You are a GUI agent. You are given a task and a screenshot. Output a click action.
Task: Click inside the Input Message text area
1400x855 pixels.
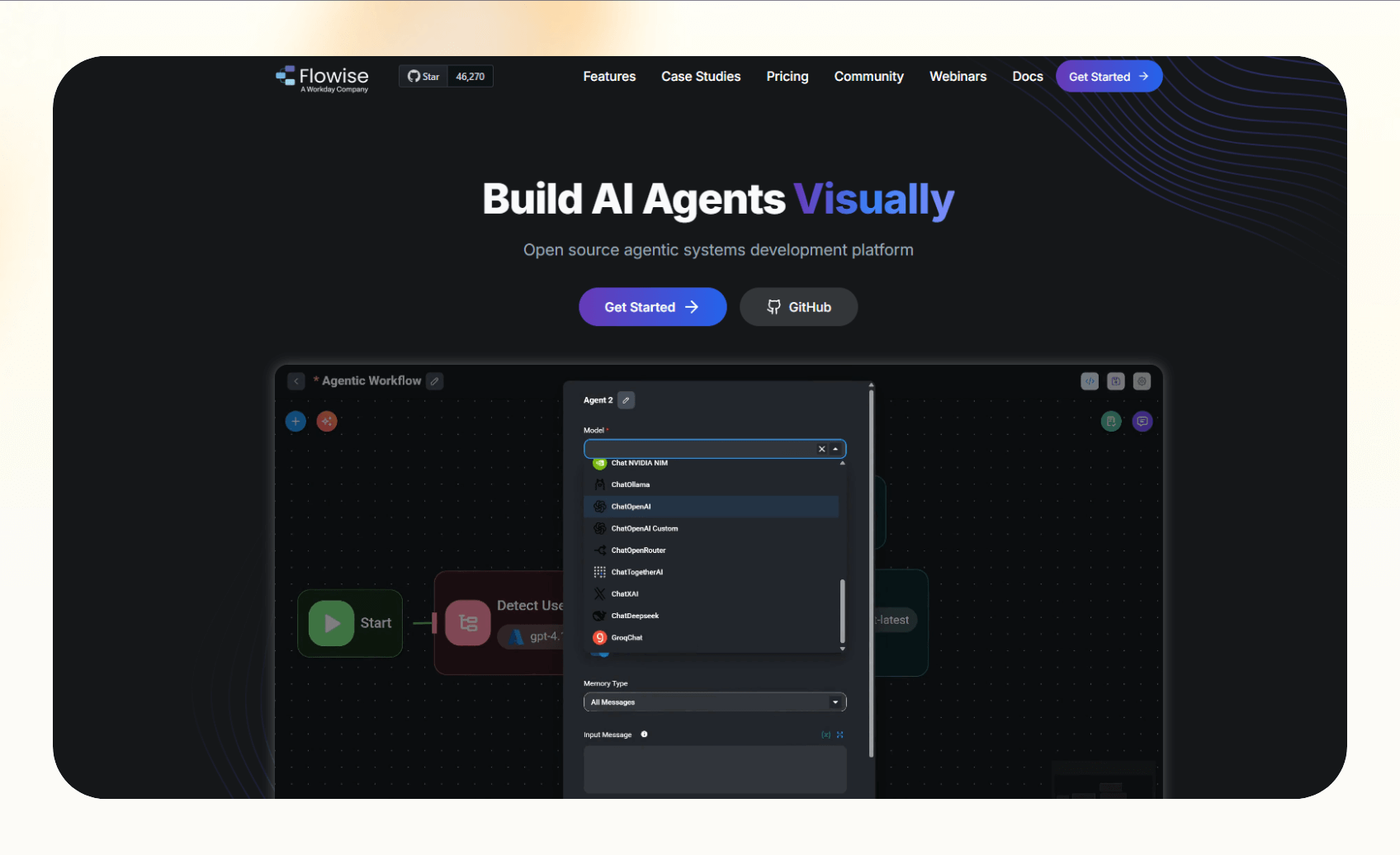[x=715, y=770]
